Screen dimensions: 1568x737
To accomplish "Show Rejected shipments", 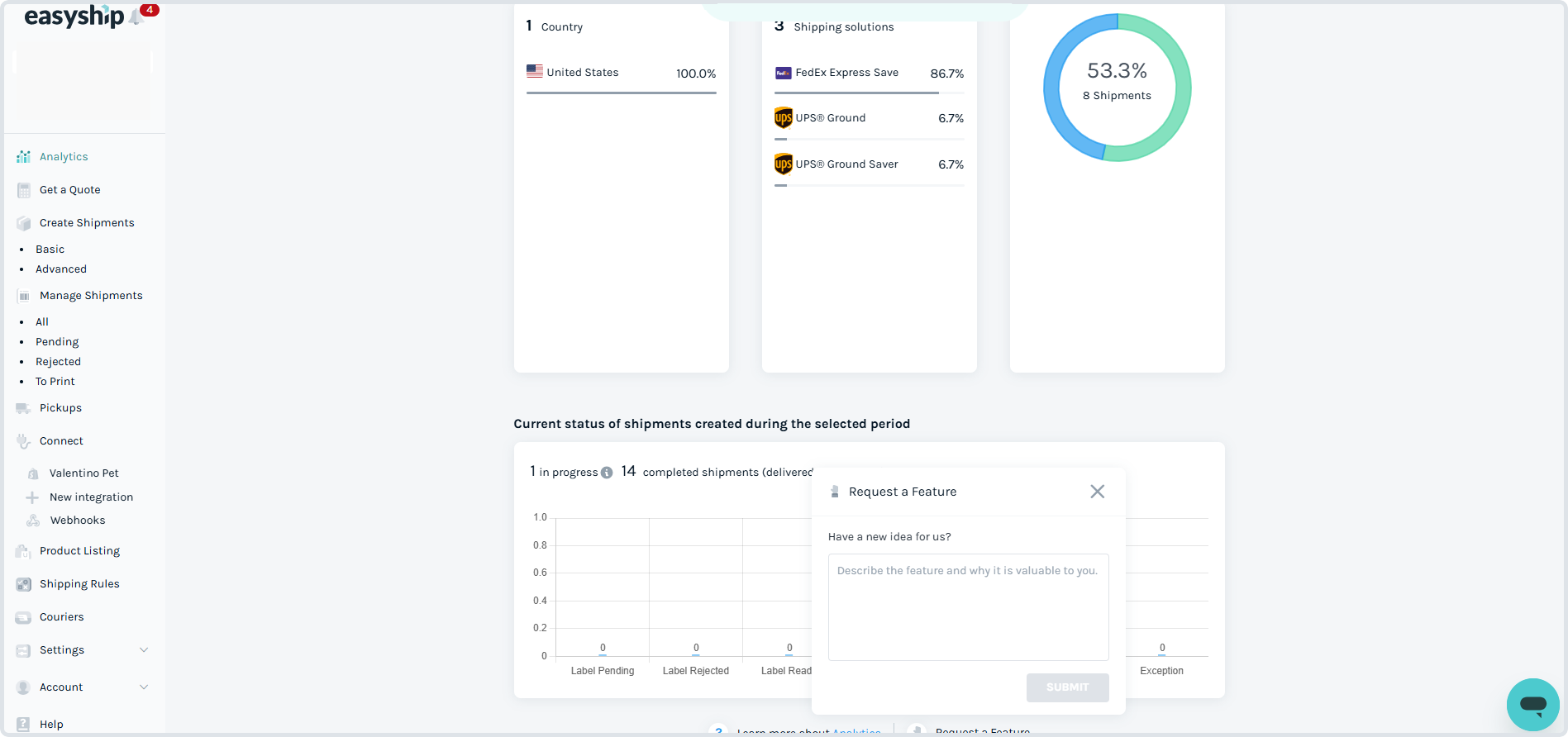I will point(58,362).
